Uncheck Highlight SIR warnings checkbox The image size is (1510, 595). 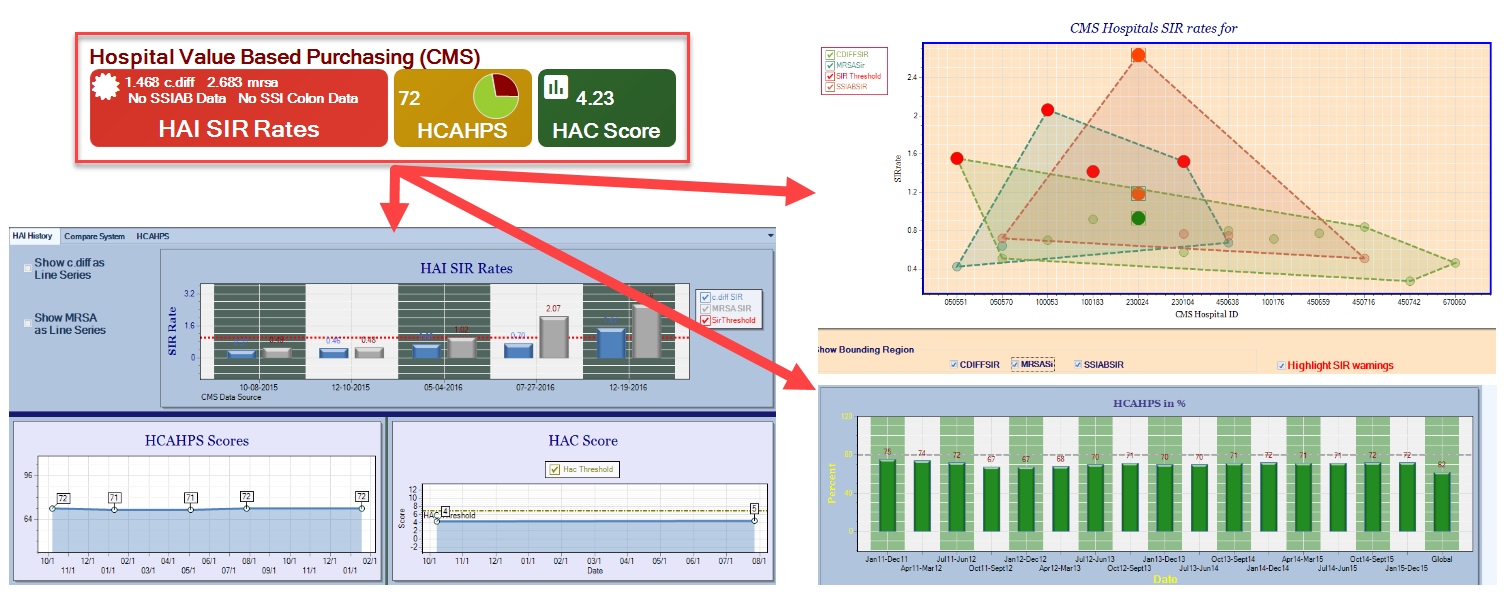(1282, 366)
